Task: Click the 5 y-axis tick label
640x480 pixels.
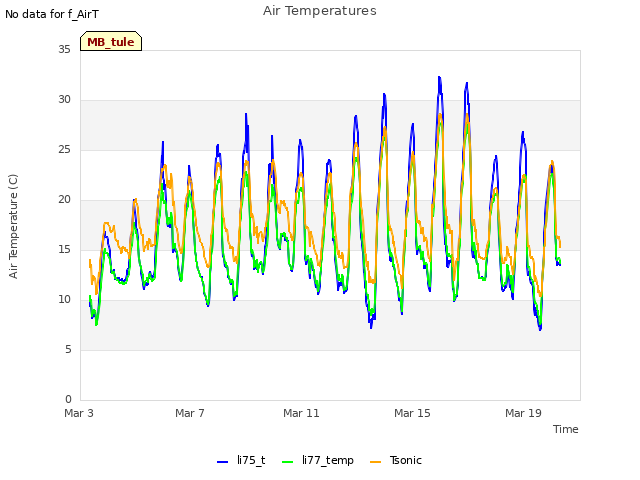Action: point(68,350)
